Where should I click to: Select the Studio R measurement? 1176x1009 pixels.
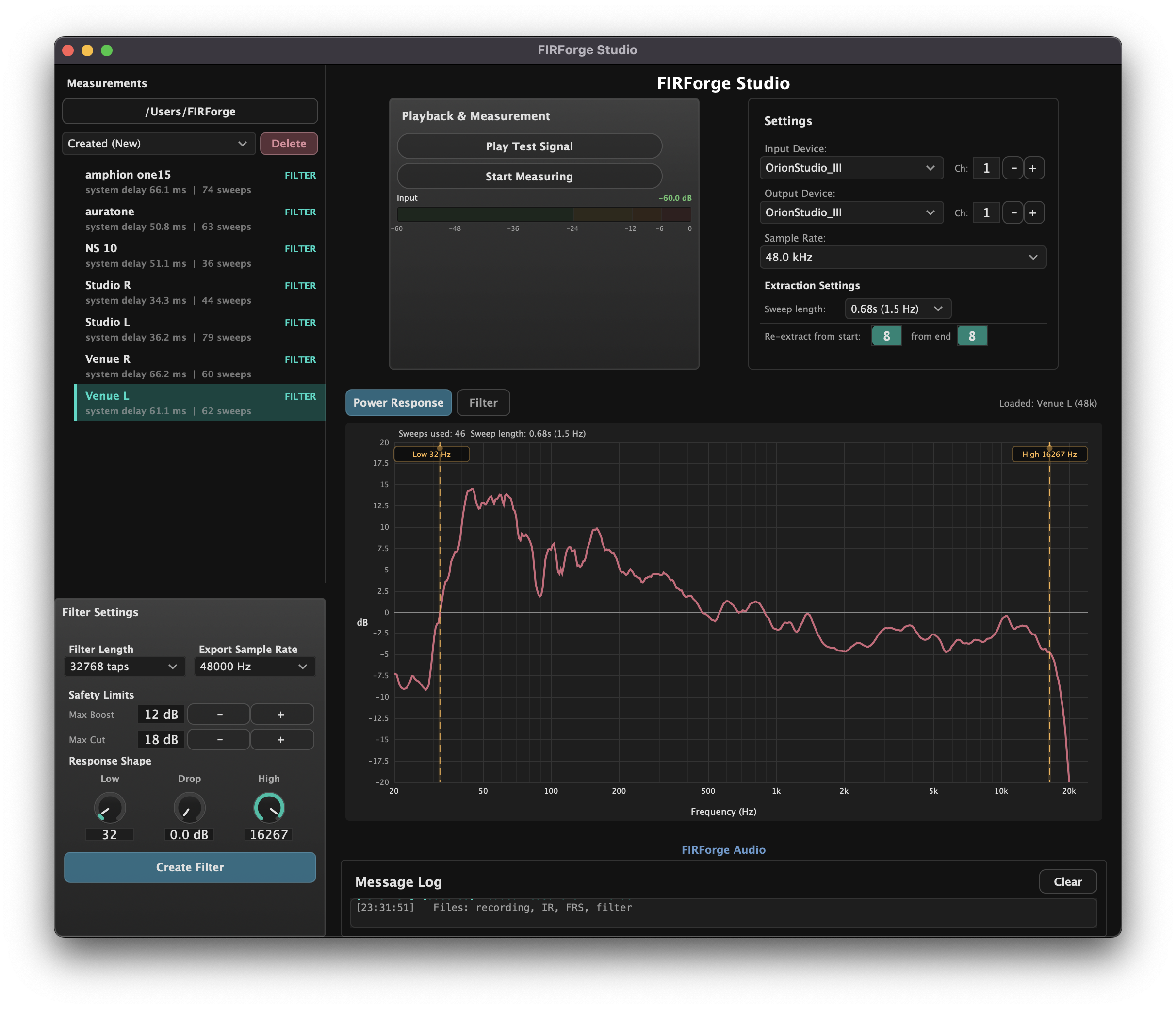[x=200, y=292]
